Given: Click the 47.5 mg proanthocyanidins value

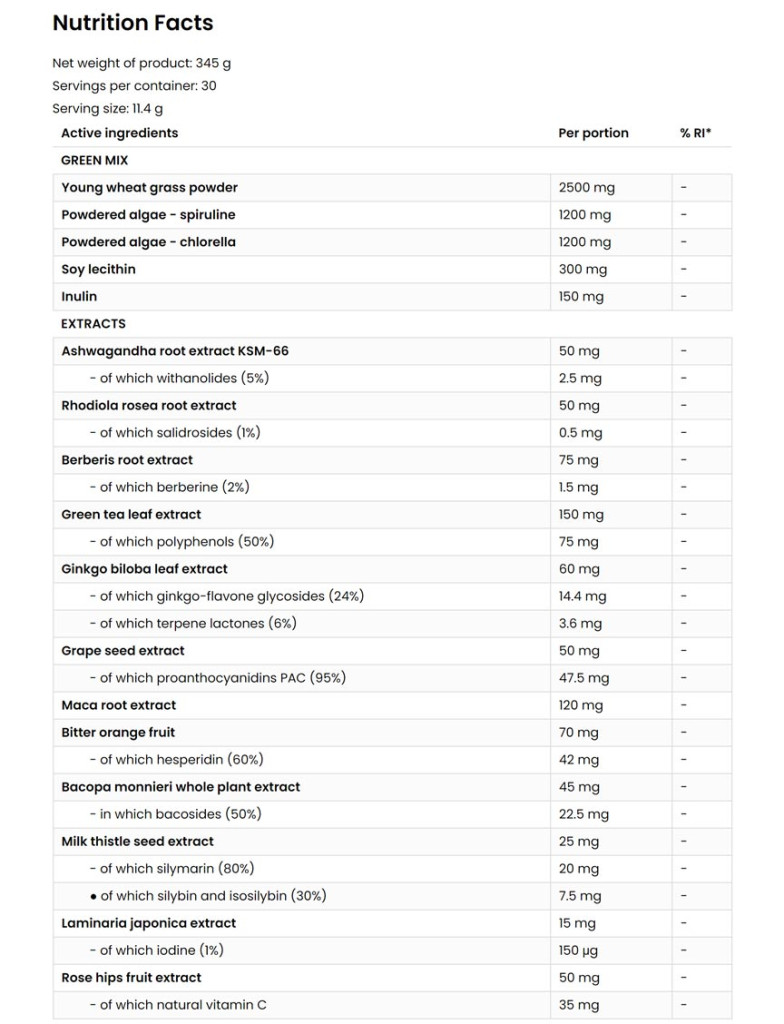Looking at the screenshot, I should click(x=583, y=678).
